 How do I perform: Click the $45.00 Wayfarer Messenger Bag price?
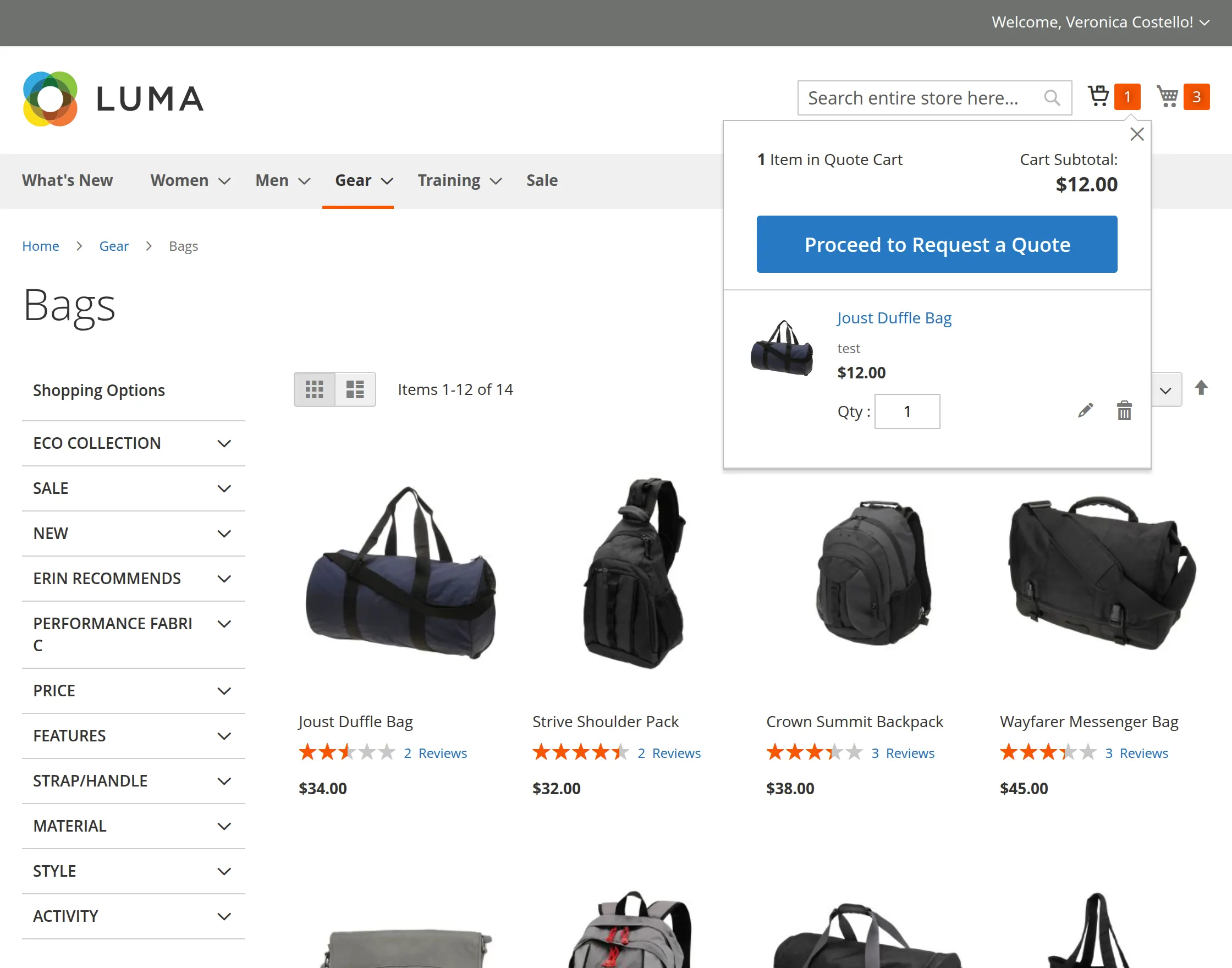(1024, 788)
